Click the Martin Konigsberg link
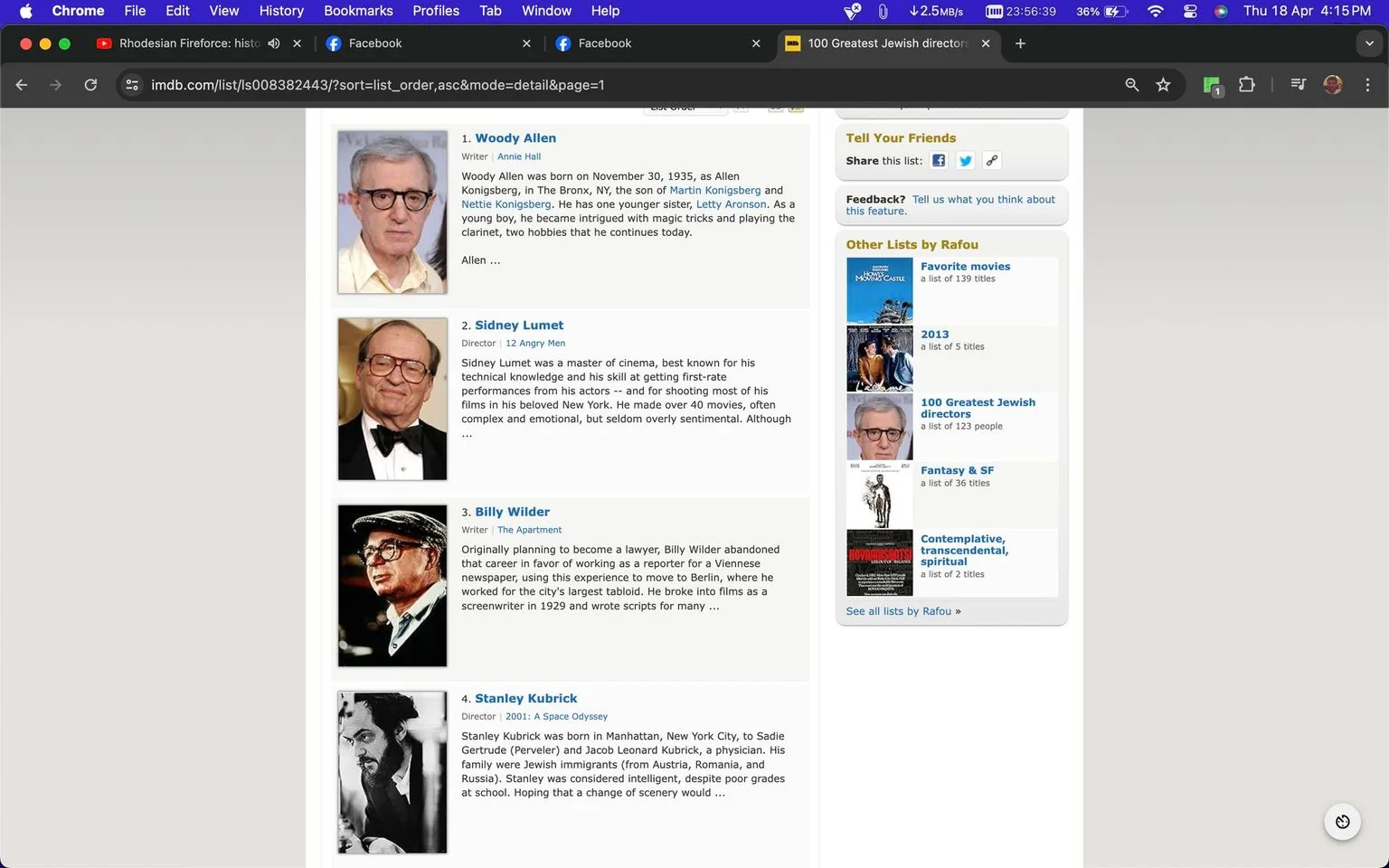Screen dimensions: 1389x868 click(x=714, y=191)
